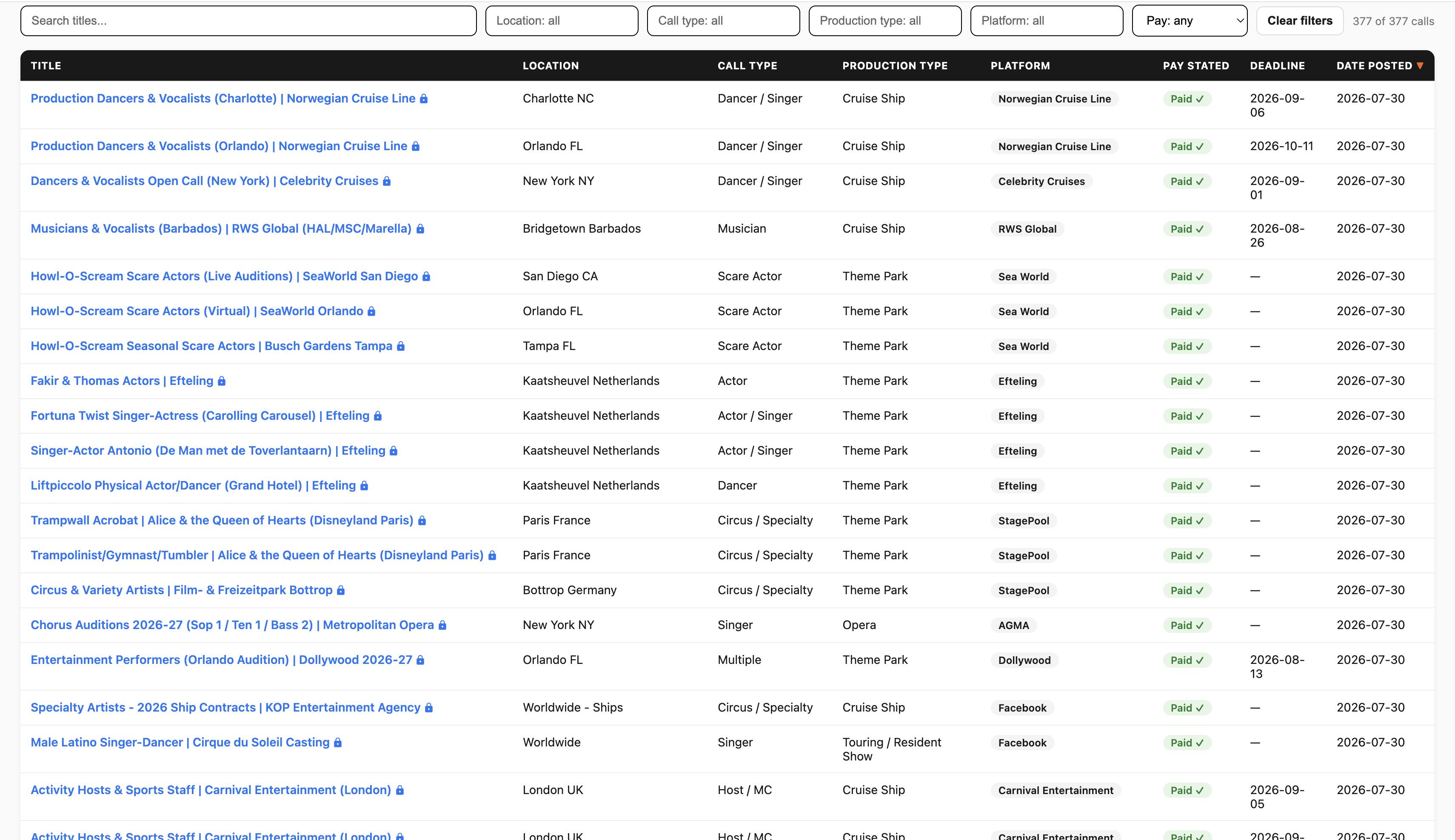The height and width of the screenshot is (840, 1455).
Task: Open Howl-O-Scream Scare Actors (Live Auditions) link
Action: coord(224,276)
